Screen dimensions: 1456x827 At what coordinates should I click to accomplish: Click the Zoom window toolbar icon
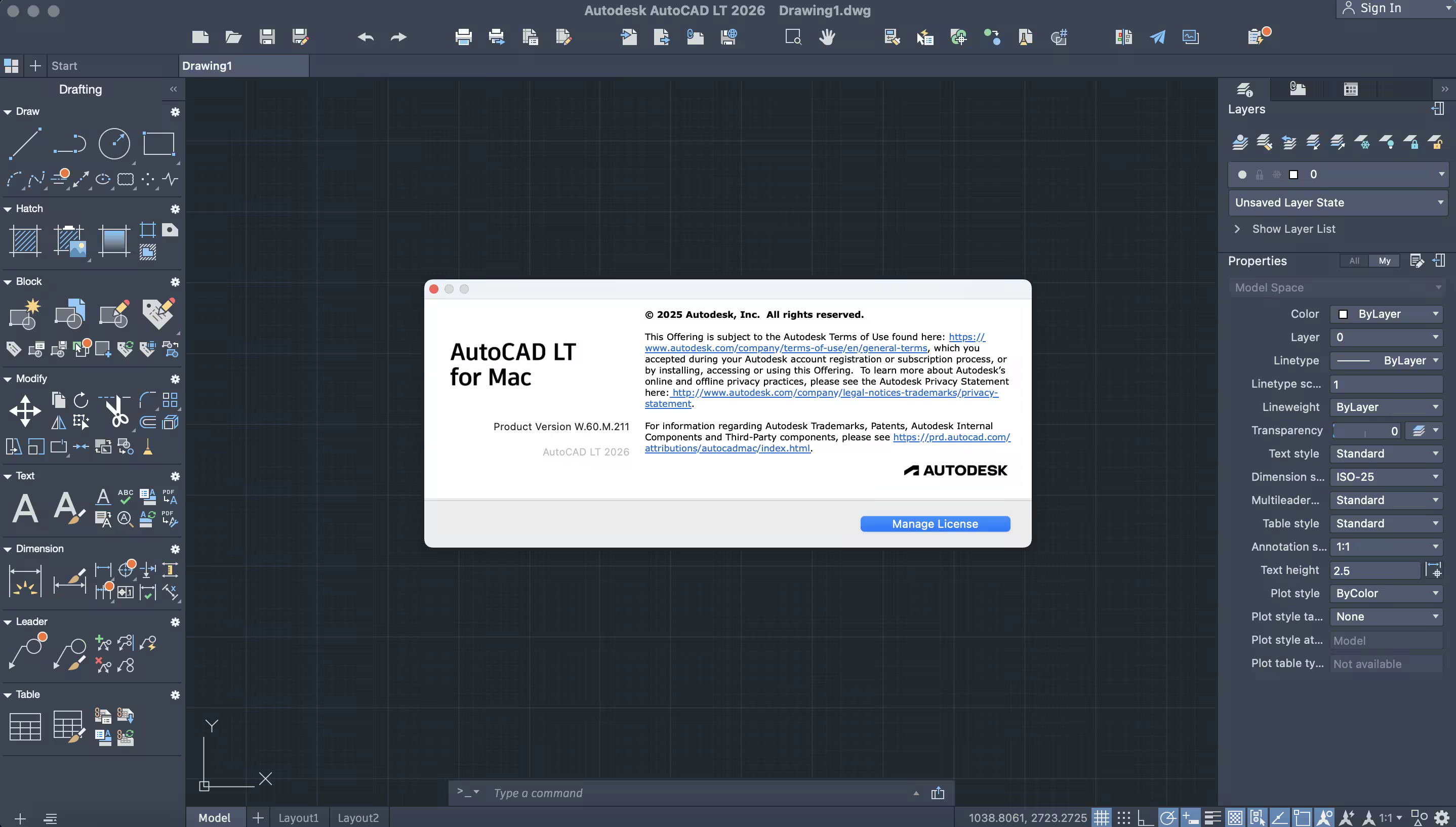coord(793,37)
